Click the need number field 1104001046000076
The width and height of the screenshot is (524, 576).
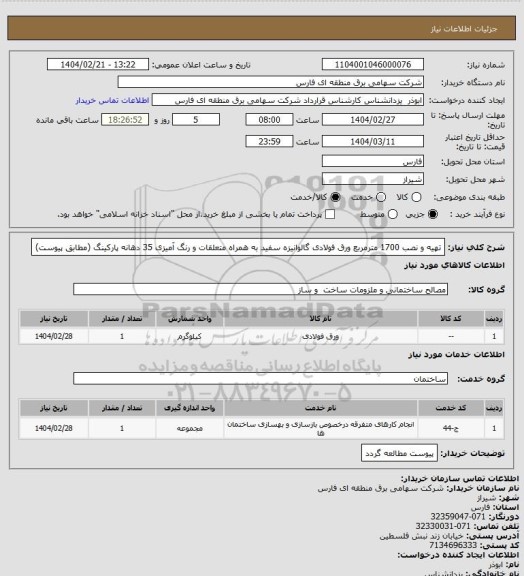[x=373, y=64]
